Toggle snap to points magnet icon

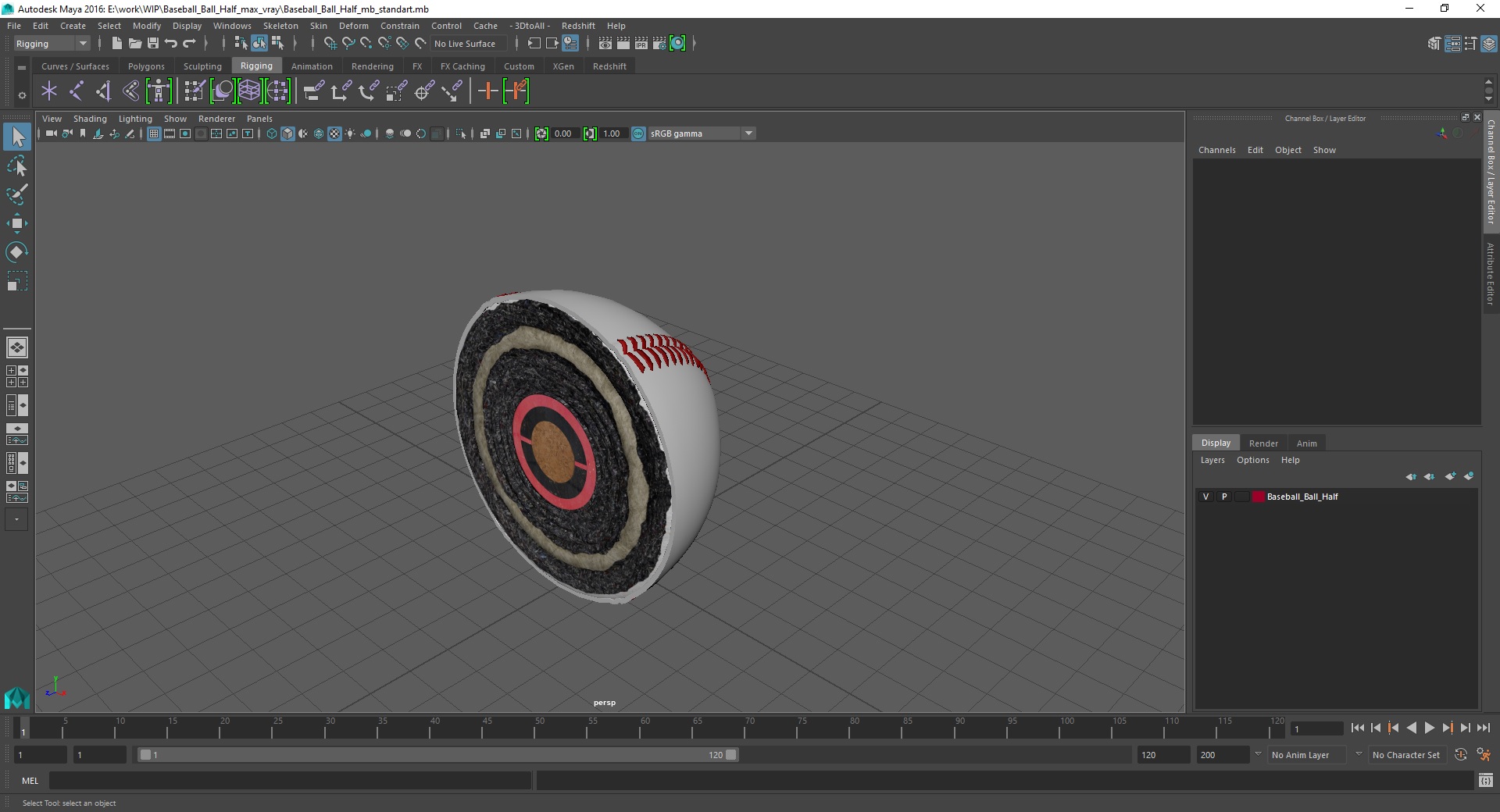(x=366, y=44)
